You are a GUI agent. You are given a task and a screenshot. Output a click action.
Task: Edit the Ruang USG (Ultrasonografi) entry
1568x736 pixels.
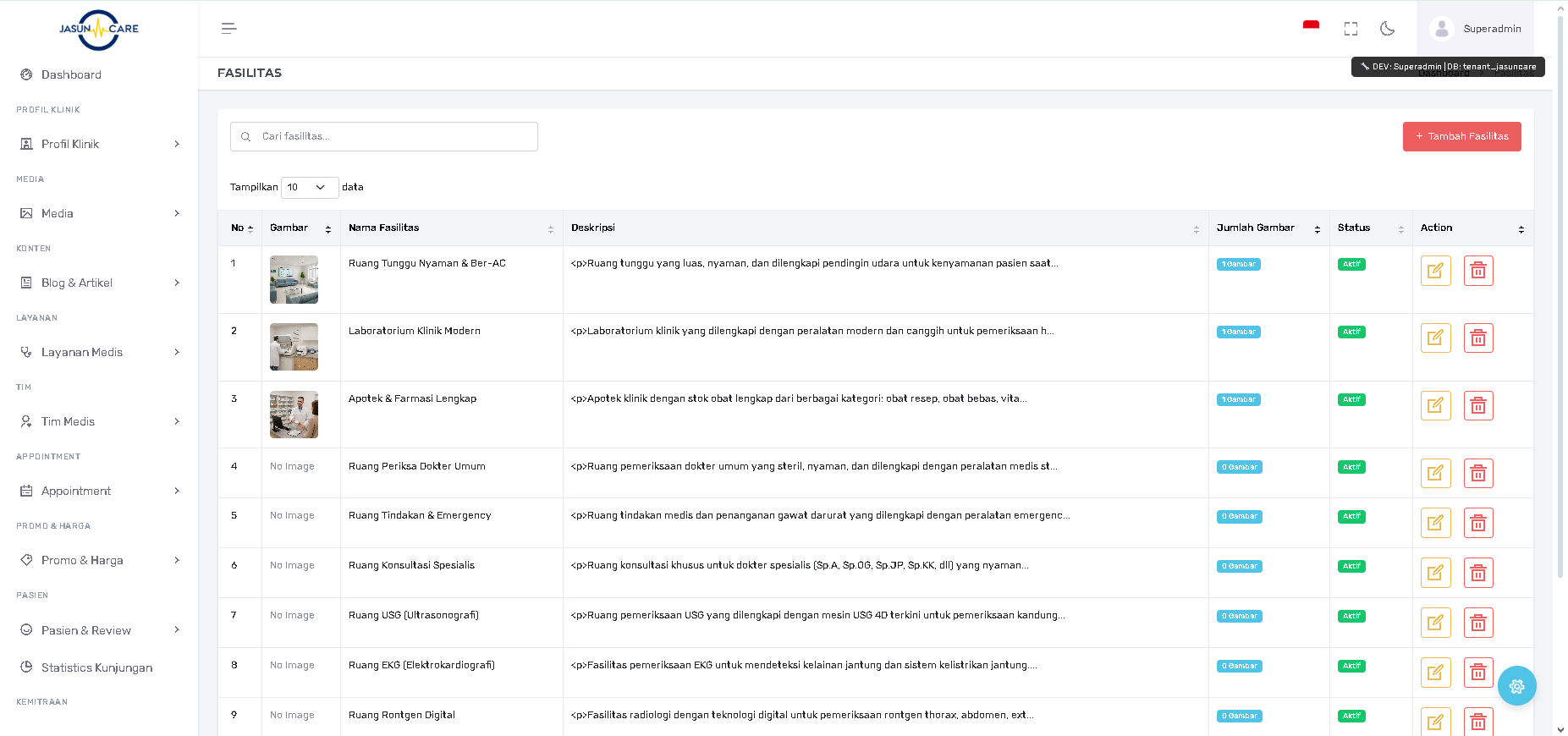pos(1435,623)
